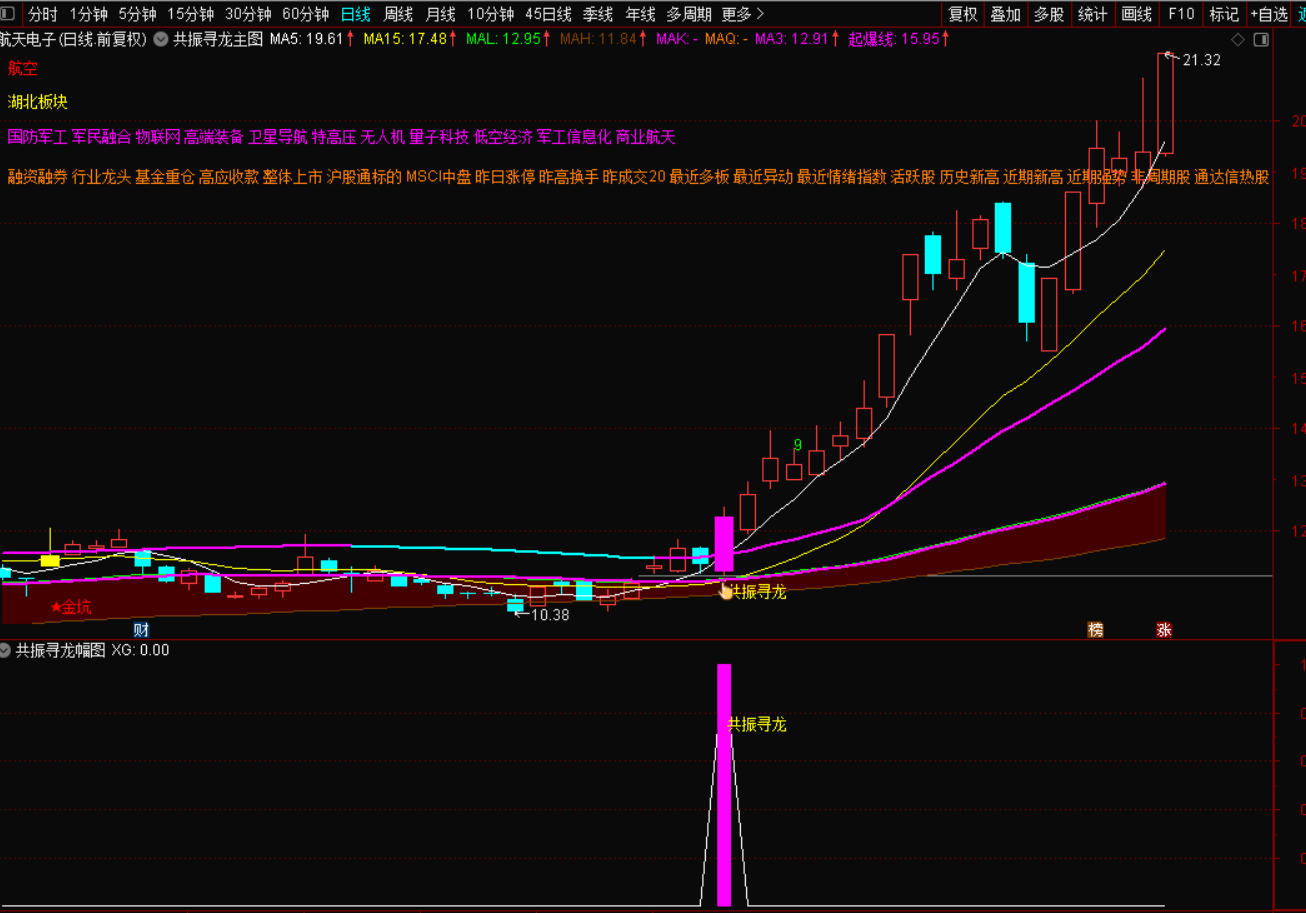This screenshot has height=913, width=1306.
Task: Open the 低空经济 concept tag link
Action: point(503,136)
